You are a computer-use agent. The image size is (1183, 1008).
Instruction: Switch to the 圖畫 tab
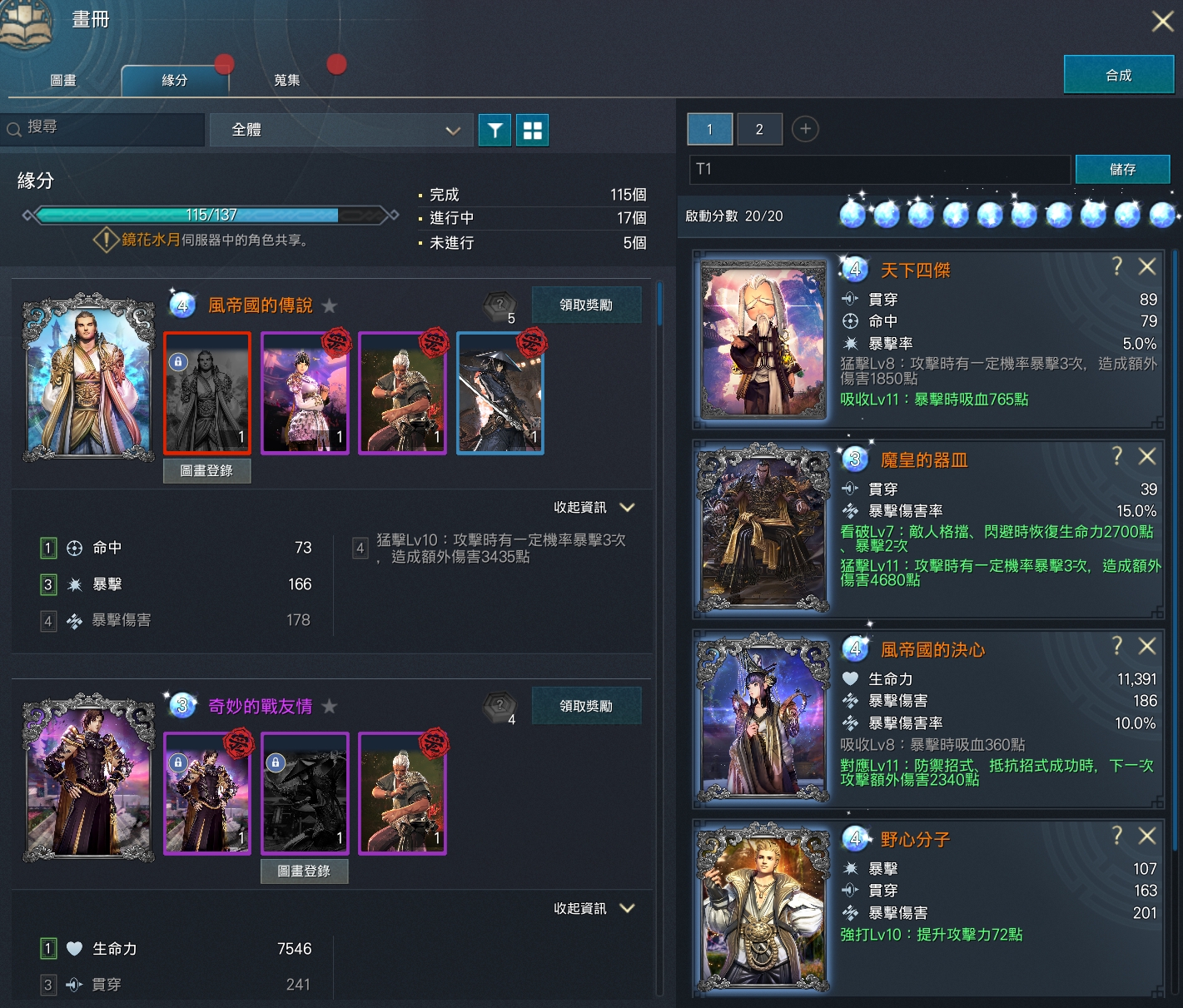63,80
